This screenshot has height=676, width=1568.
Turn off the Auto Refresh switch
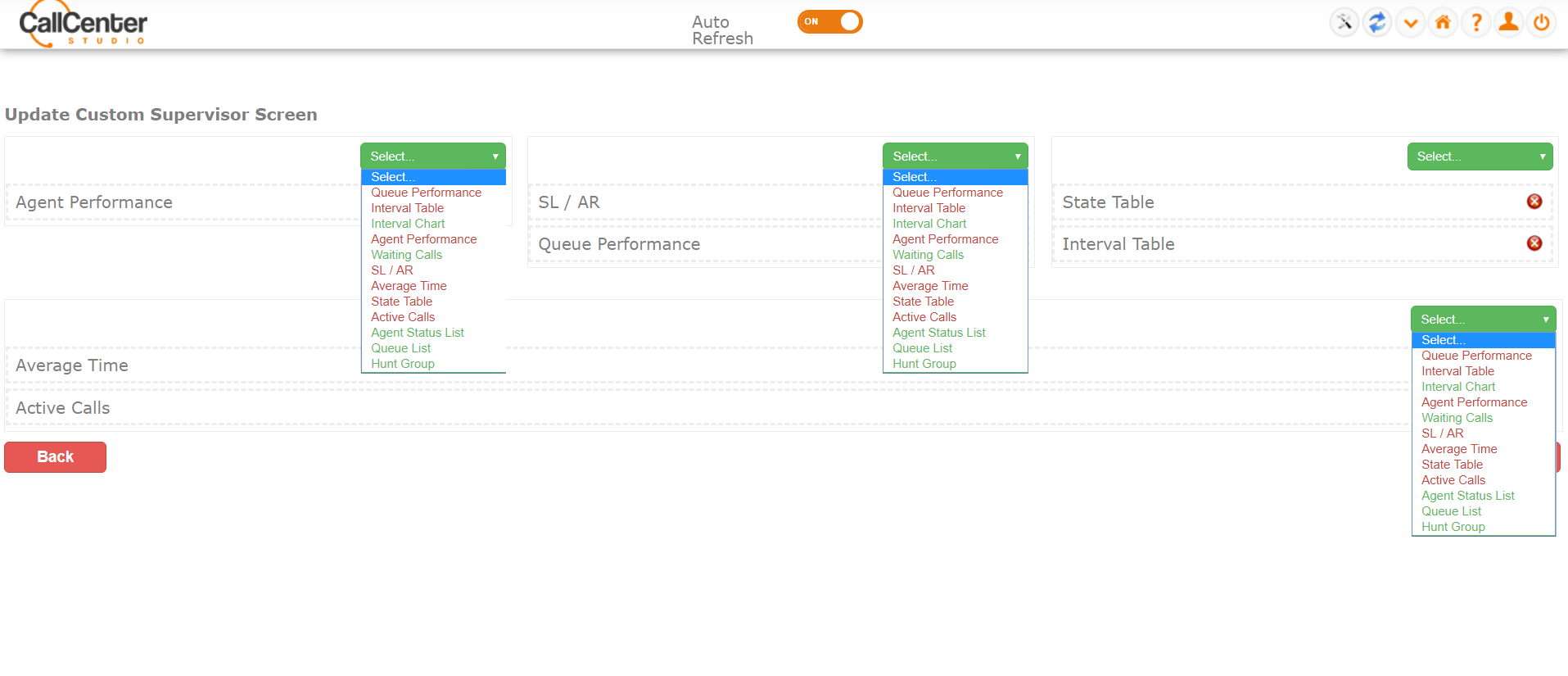(829, 21)
